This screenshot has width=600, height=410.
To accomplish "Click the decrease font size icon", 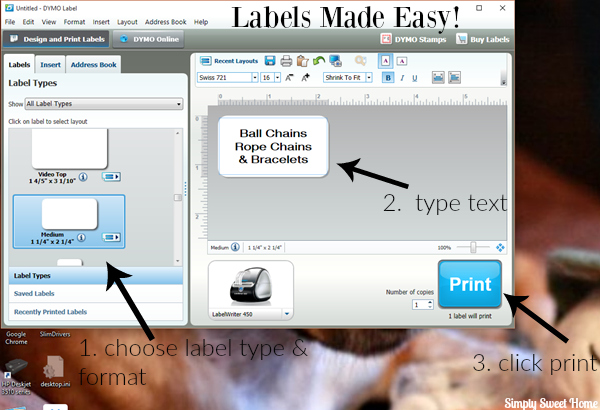I will pyautogui.click(x=289, y=78).
